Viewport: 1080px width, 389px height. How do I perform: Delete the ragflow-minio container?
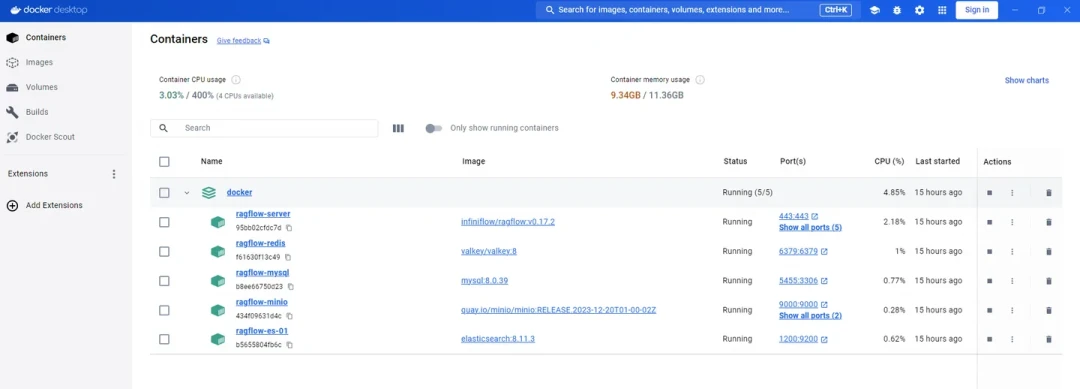1048,310
